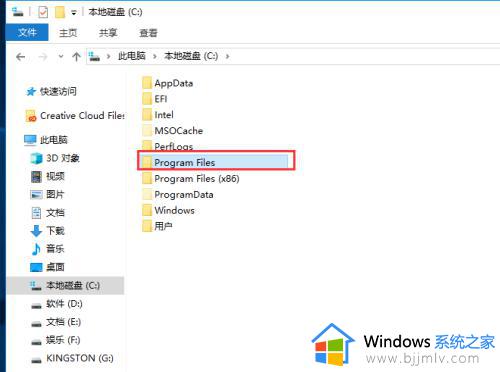Select the MSOCache folder name
The width and height of the screenshot is (500, 372).
tap(179, 131)
